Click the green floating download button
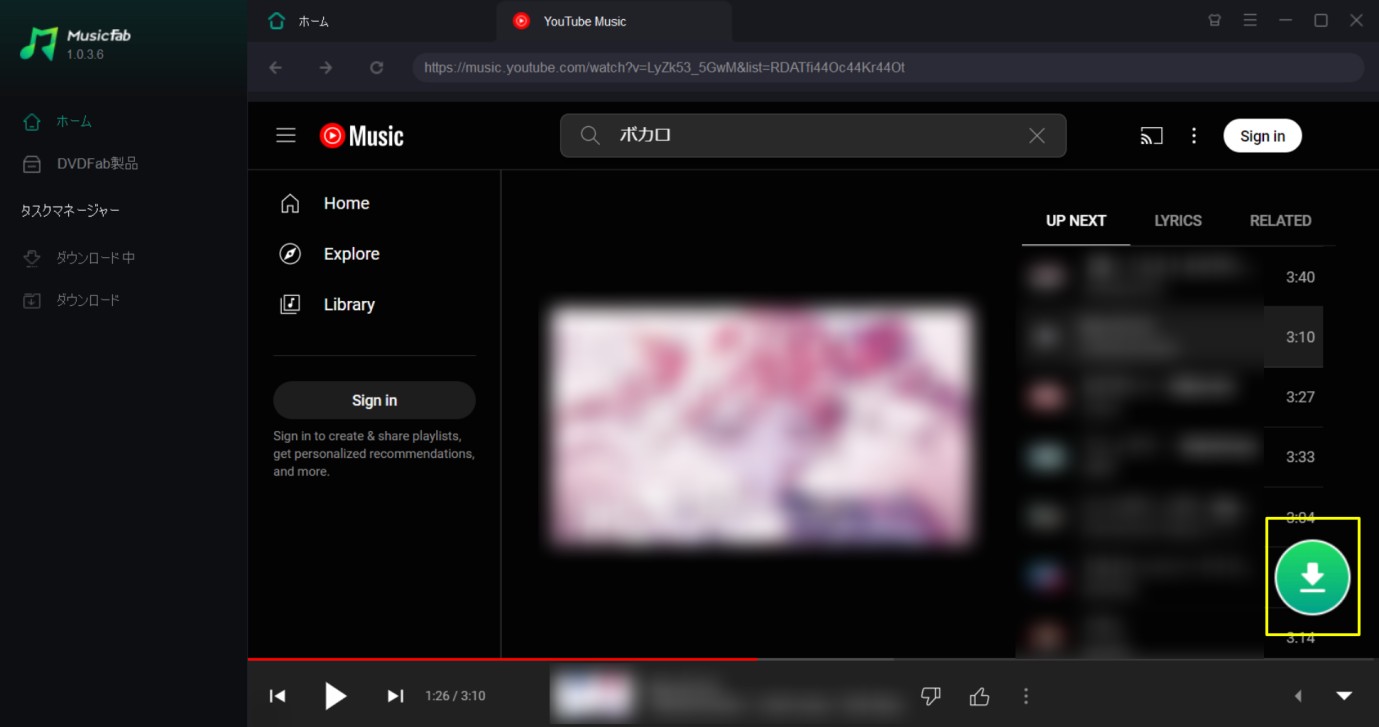The width and height of the screenshot is (1379, 727). (x=1312, y=577)
